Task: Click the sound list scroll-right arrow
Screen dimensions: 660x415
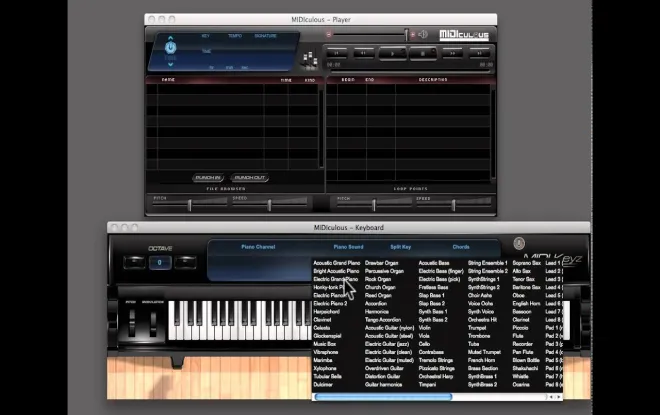Action: click(x=559, y=397)
